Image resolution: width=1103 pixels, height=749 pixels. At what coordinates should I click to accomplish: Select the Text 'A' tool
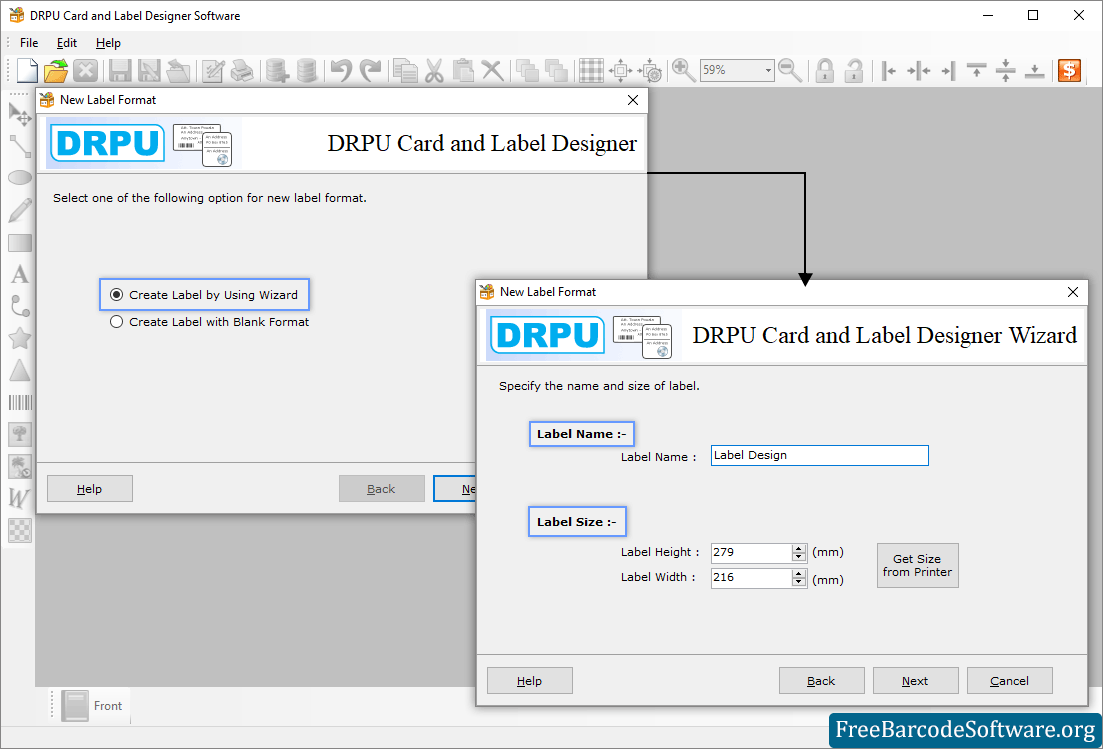click(20, 274)
